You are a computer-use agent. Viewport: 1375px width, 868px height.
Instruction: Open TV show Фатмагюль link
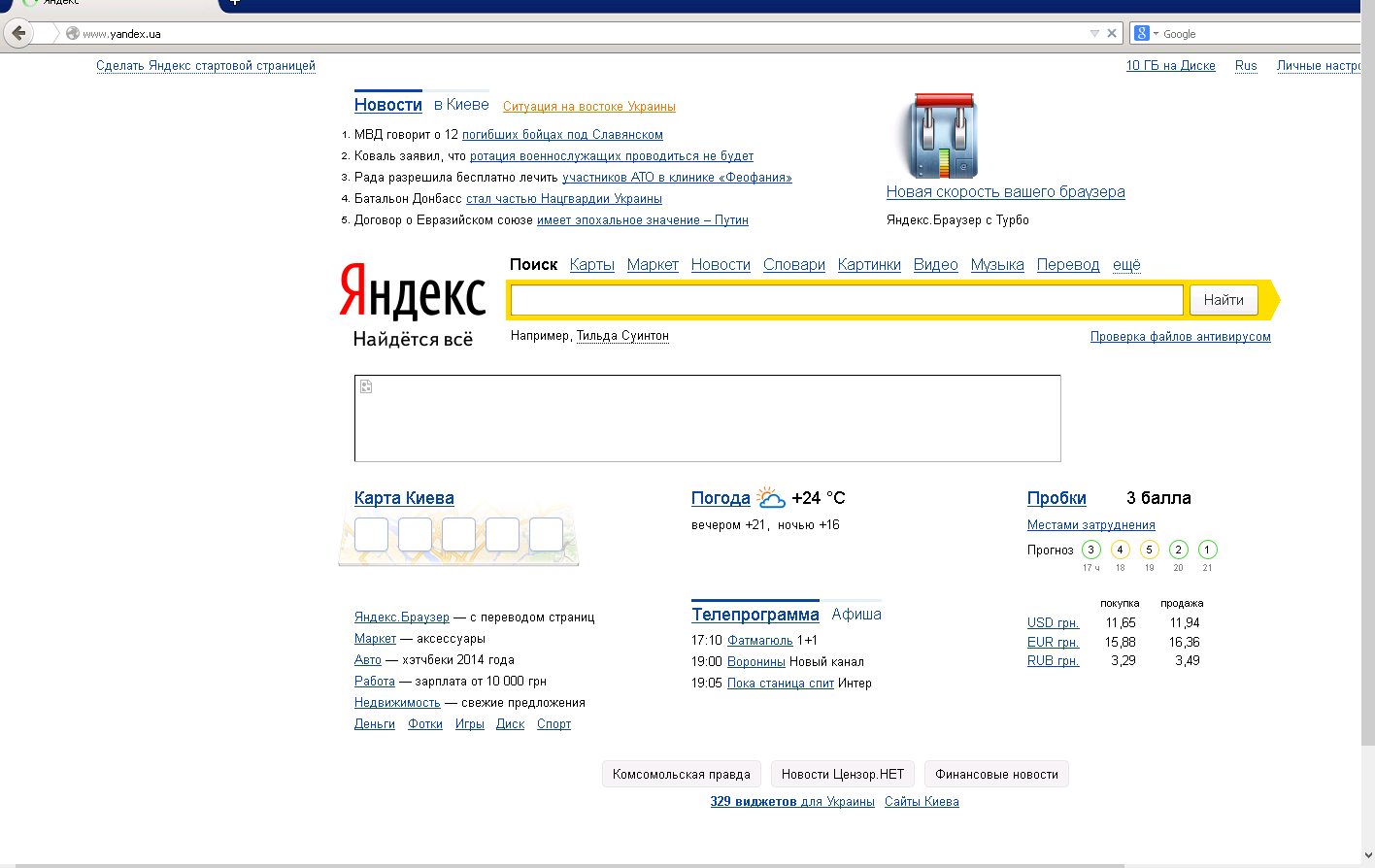[x=760, y=641]
